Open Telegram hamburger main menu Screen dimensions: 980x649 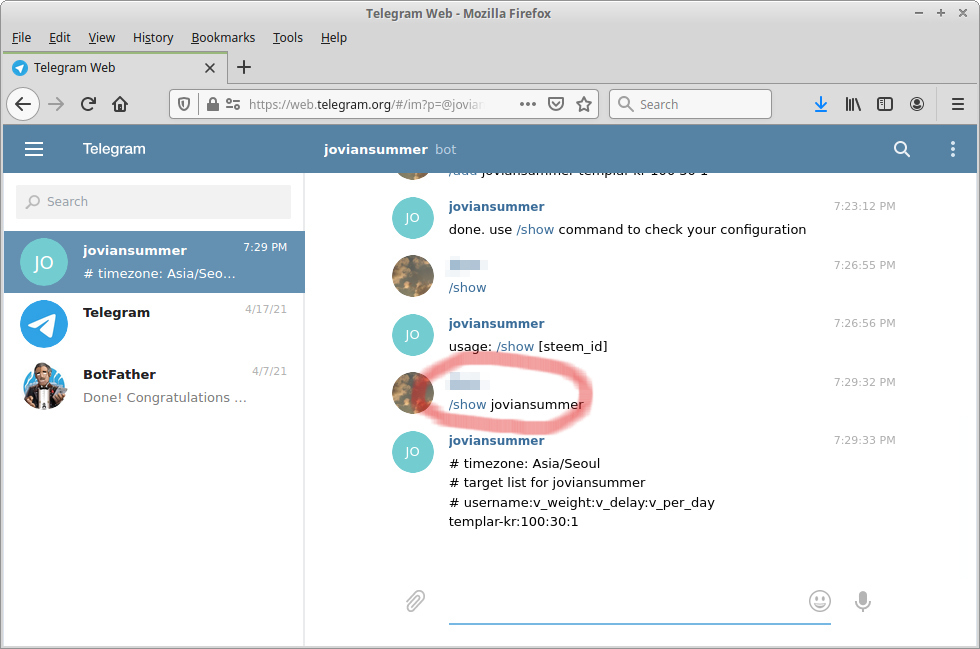(34, 149)
